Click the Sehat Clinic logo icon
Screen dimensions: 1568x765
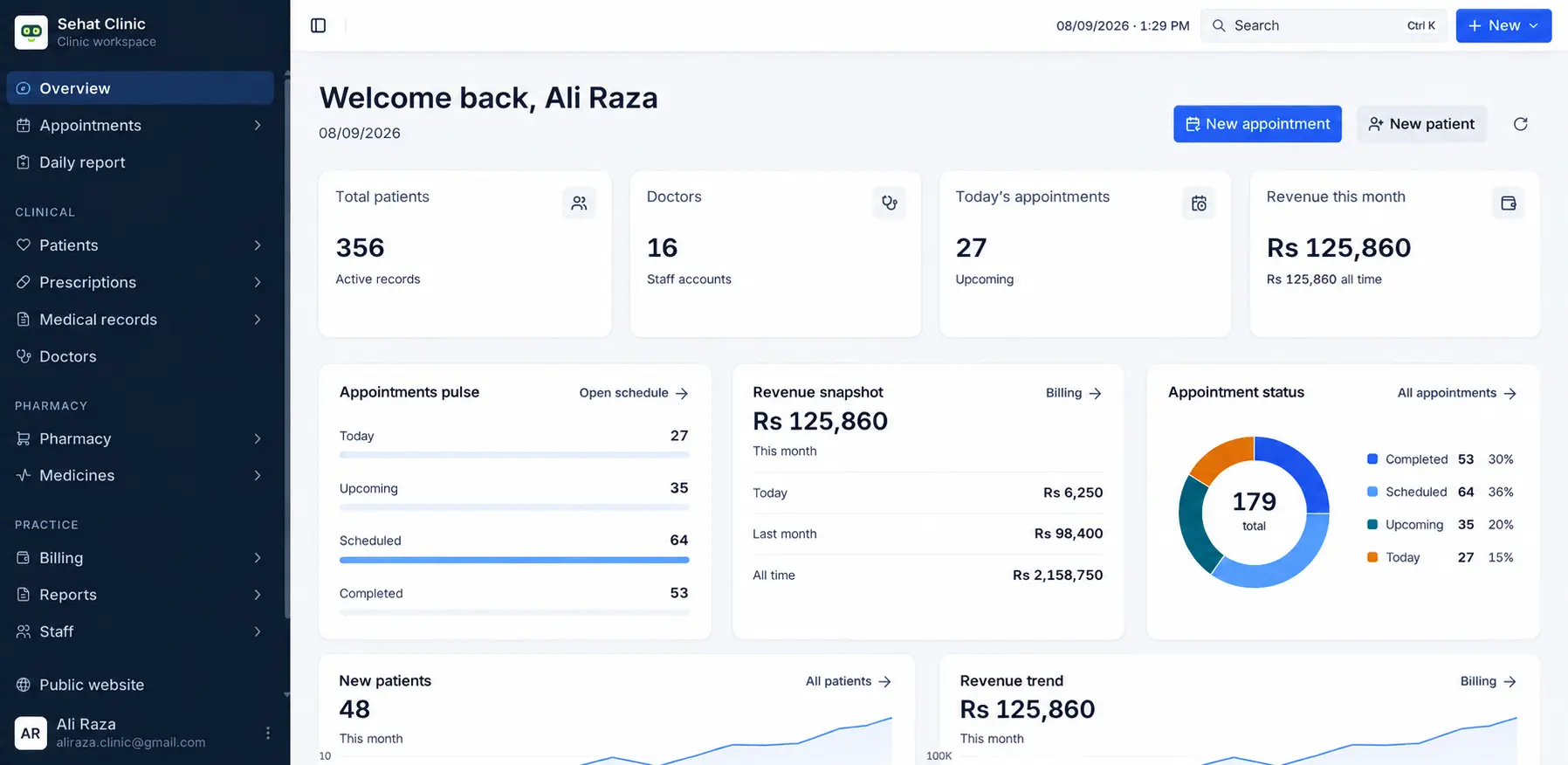(31, 32)
